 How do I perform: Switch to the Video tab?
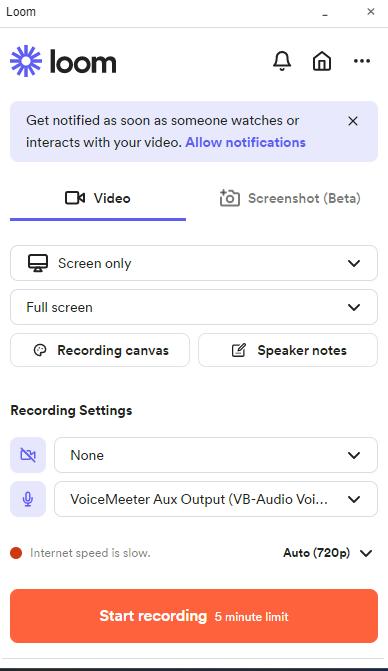pos(98,198)
